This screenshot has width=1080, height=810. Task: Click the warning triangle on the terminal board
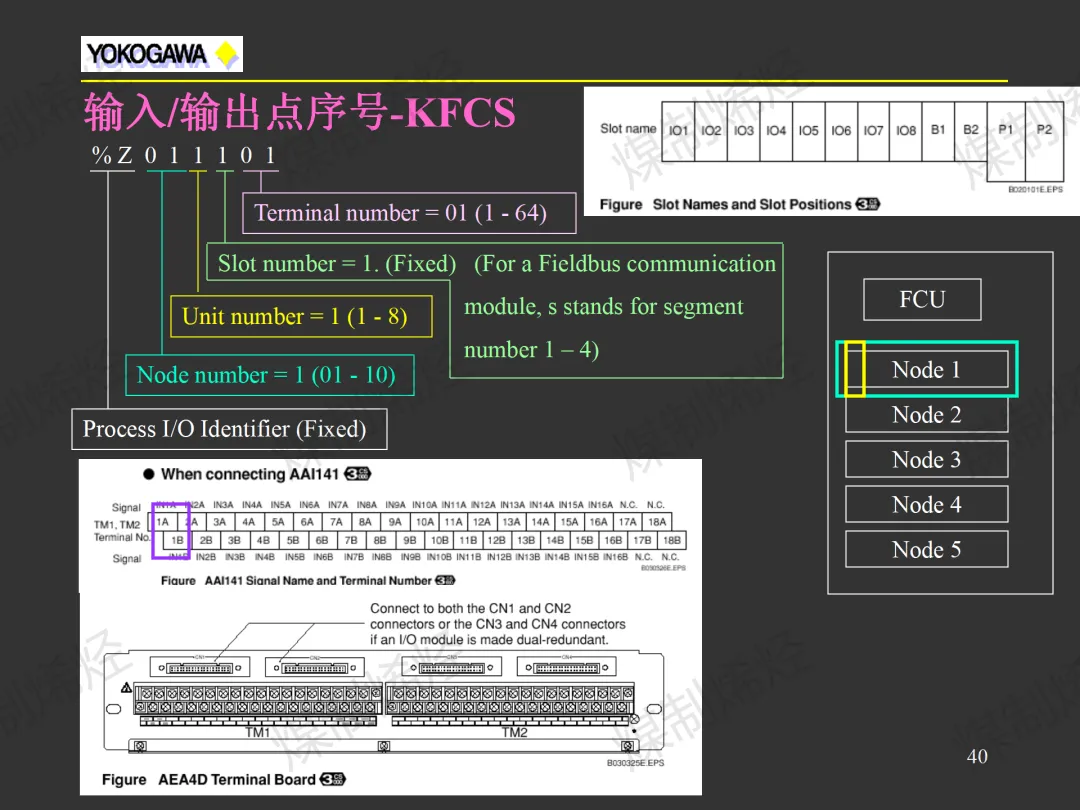tap(126, 687)
